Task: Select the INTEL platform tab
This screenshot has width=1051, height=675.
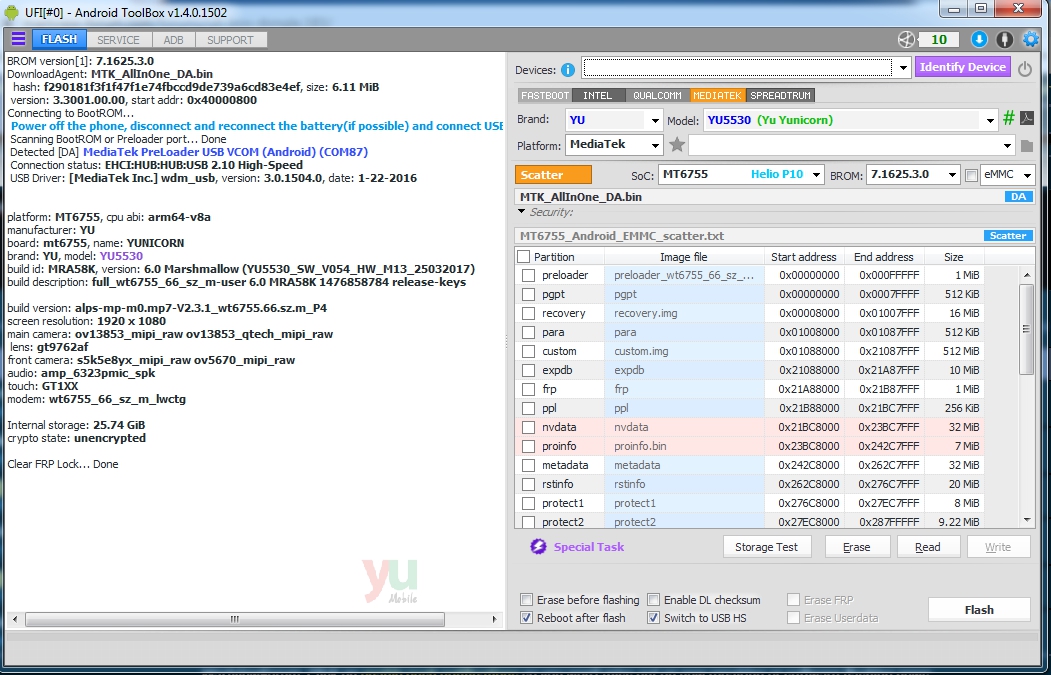Action: tap(597, 95)
